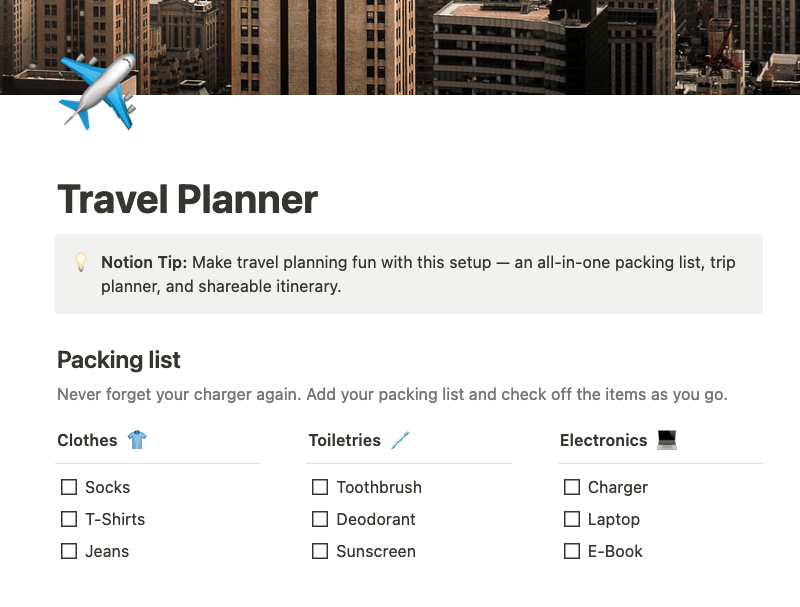Image resolution: width=800 pixels, height=607 pixels.
Task: Check the Socks checkbox
Action: click(x=69, y=487)
